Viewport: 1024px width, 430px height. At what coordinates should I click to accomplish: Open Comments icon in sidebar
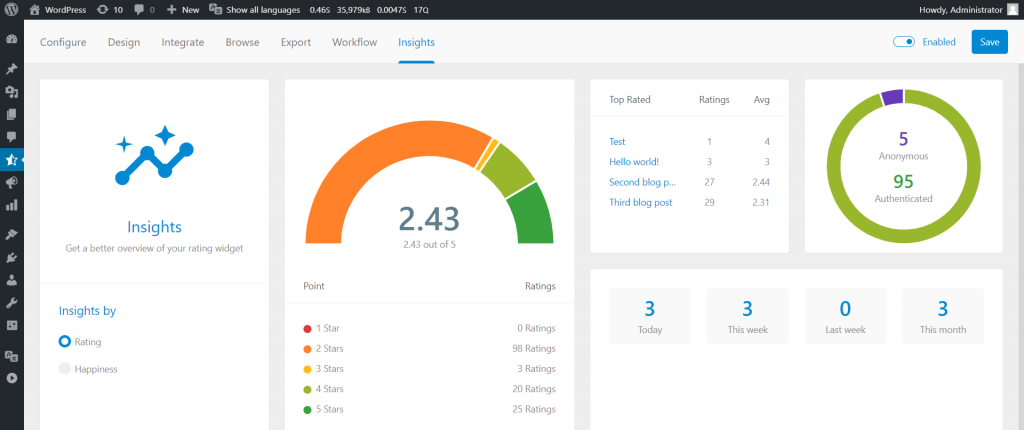tap(11, 137)
